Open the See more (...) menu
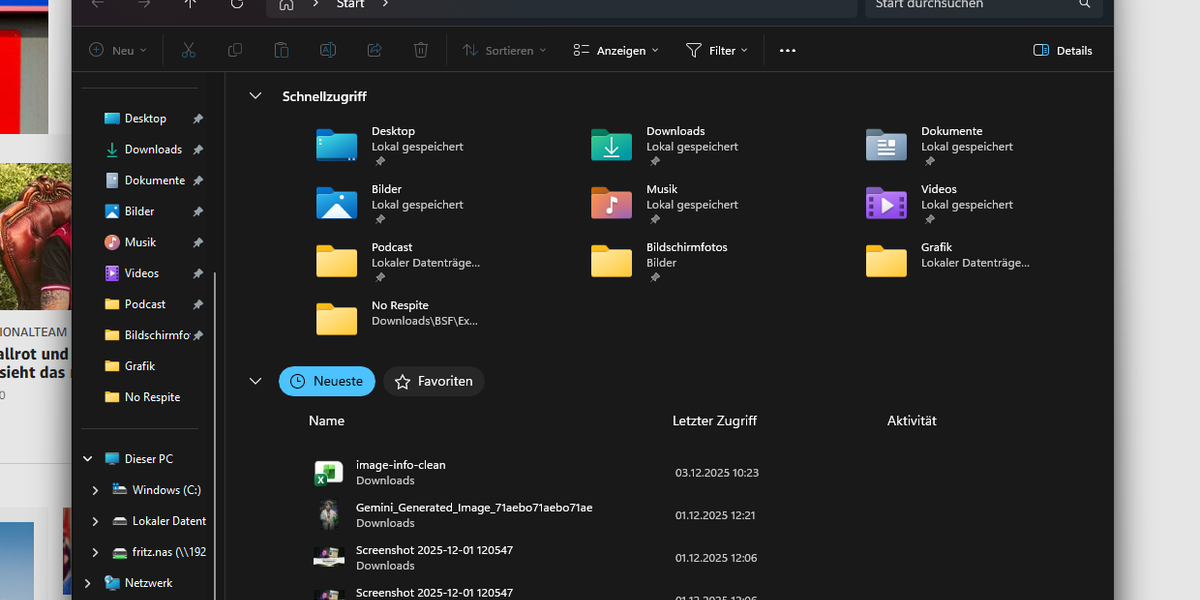Screen dimensions: 1200x600 pyautogui.click(x=787, y=49)
